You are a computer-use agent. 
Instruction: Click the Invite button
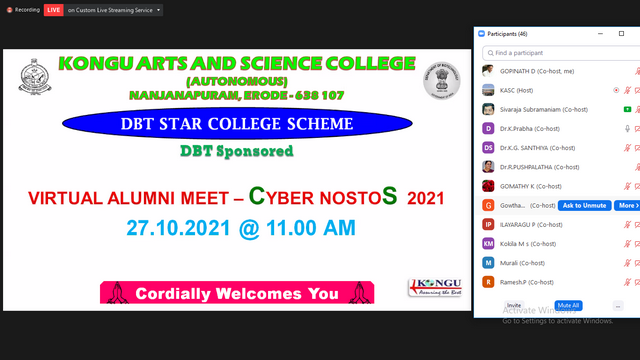pyautogui.click(x=513, y=305)
